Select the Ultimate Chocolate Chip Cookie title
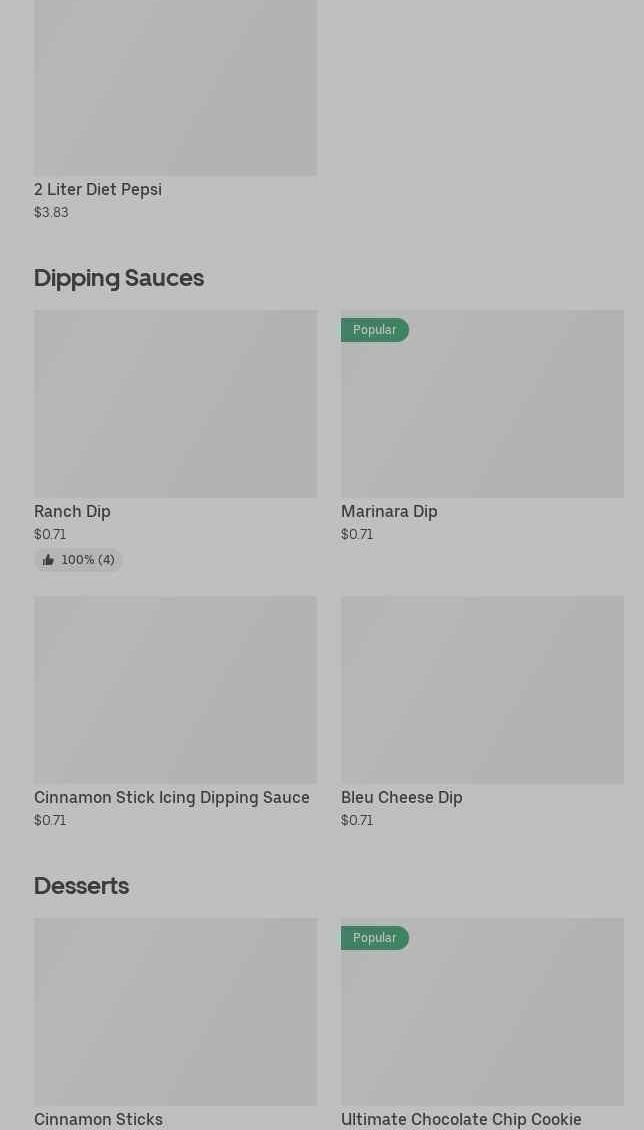This screenshot has width=644, height=1130. 461,1119
